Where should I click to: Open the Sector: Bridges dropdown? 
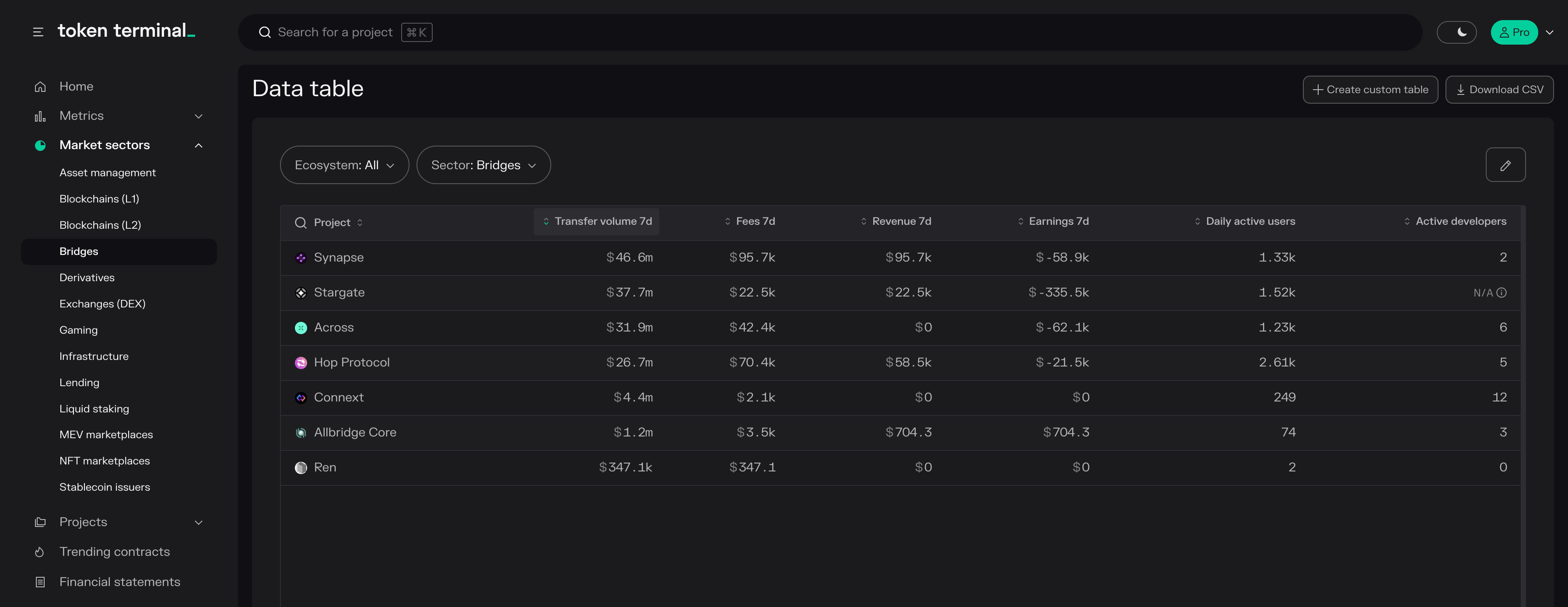click(483, 165)
